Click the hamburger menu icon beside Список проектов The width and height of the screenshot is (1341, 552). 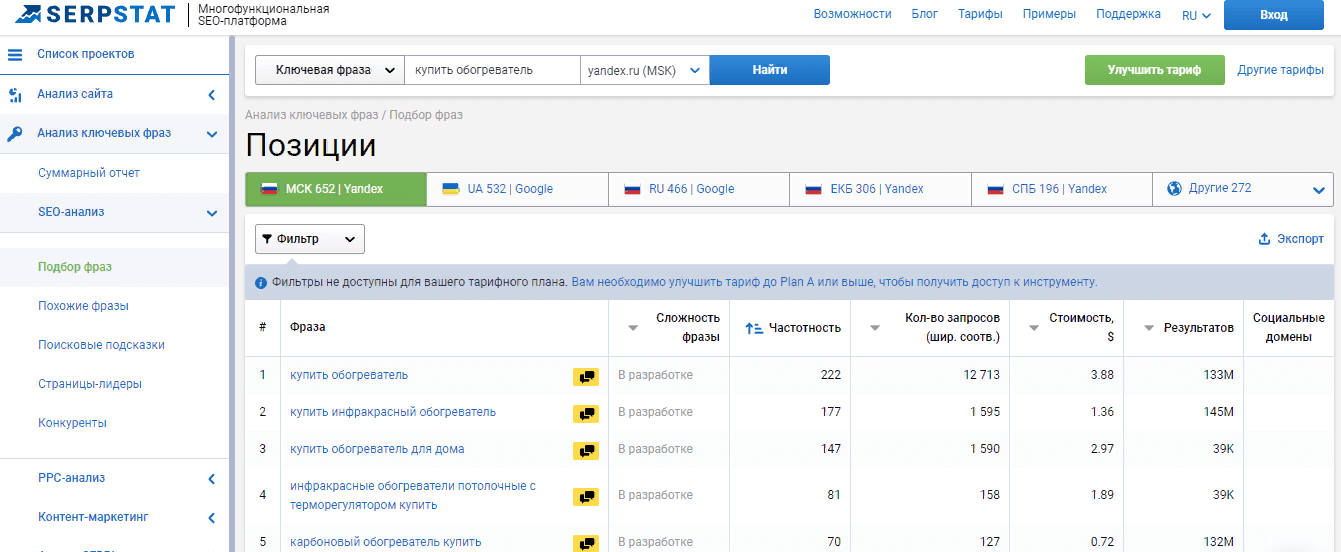(15, 54)
